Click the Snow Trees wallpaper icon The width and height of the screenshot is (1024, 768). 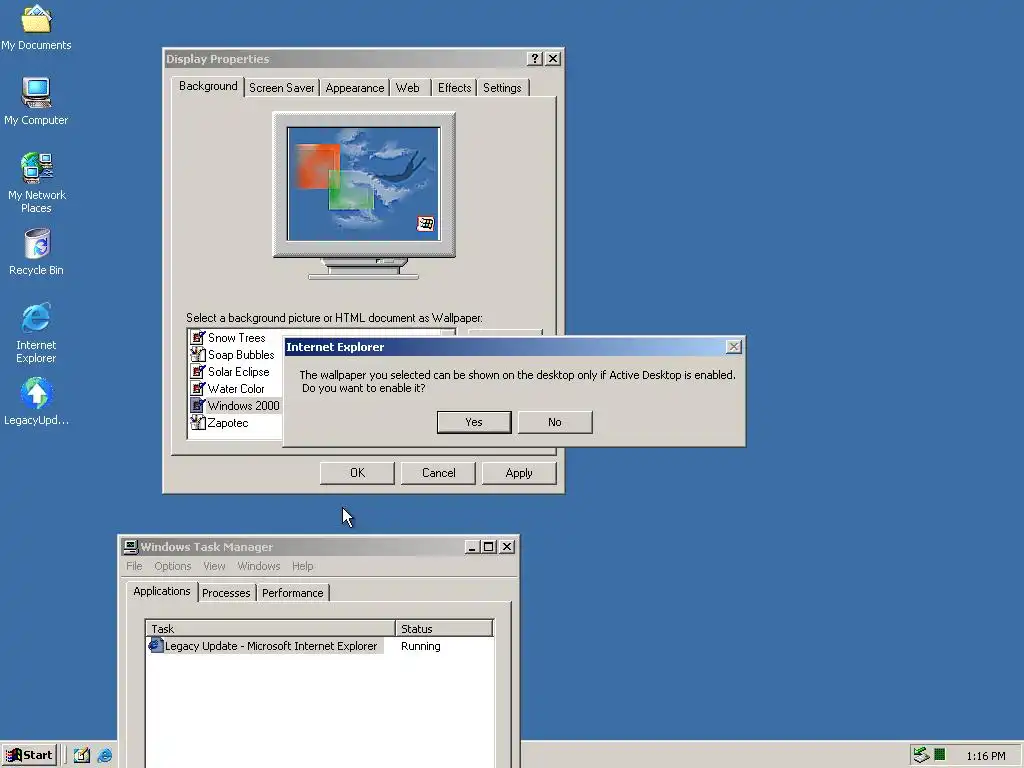pos(197,338)
